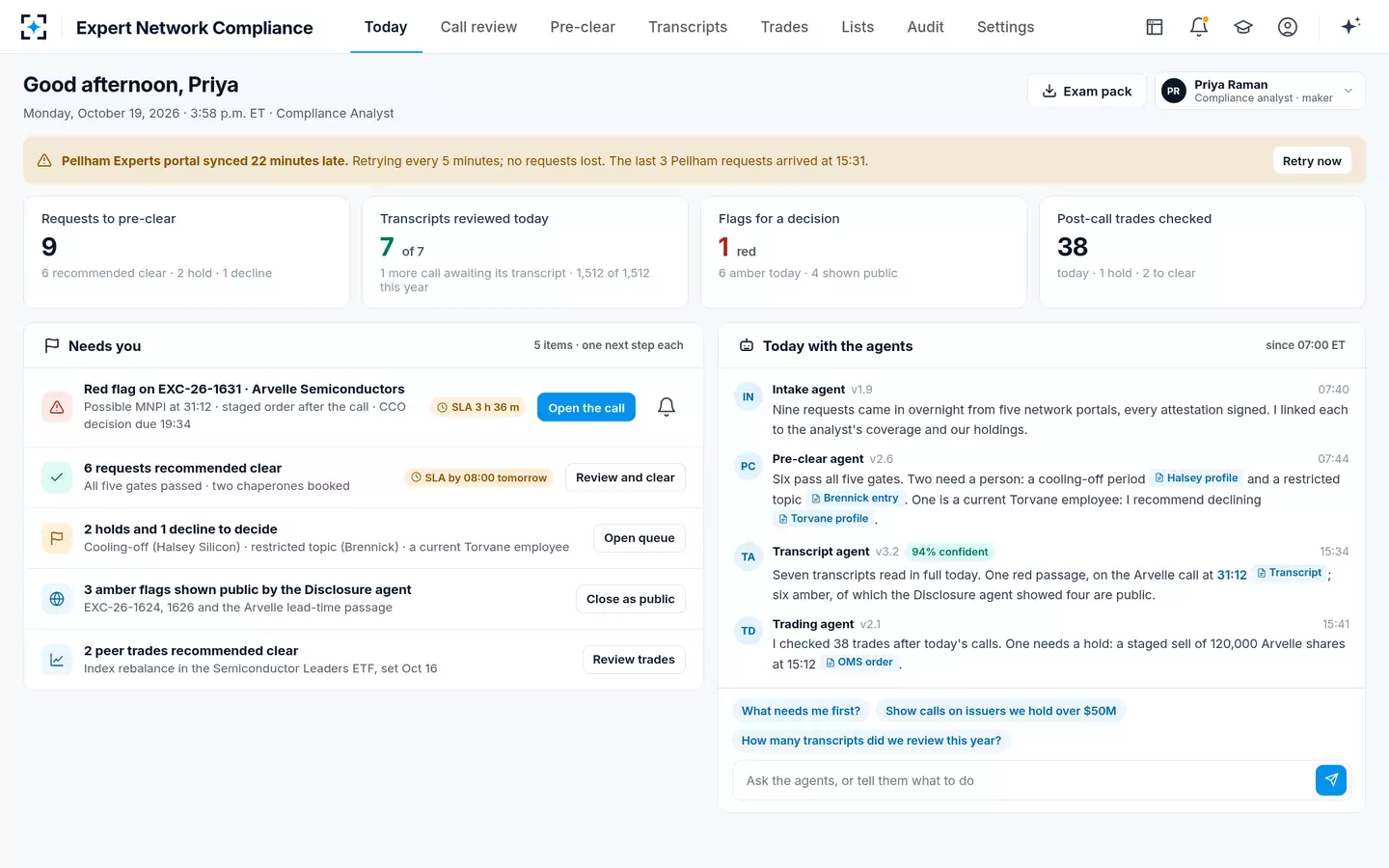Click Close as public button
The image size is (1389, 868).
[631, 599]
